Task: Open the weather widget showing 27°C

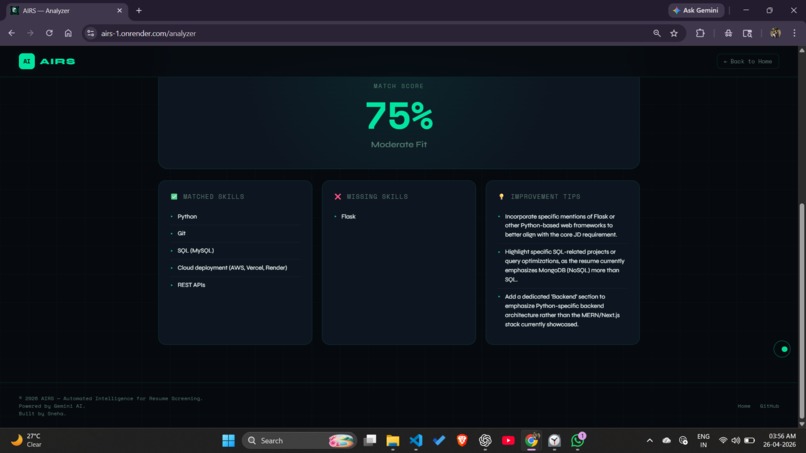Action: [x=27, y=440]
